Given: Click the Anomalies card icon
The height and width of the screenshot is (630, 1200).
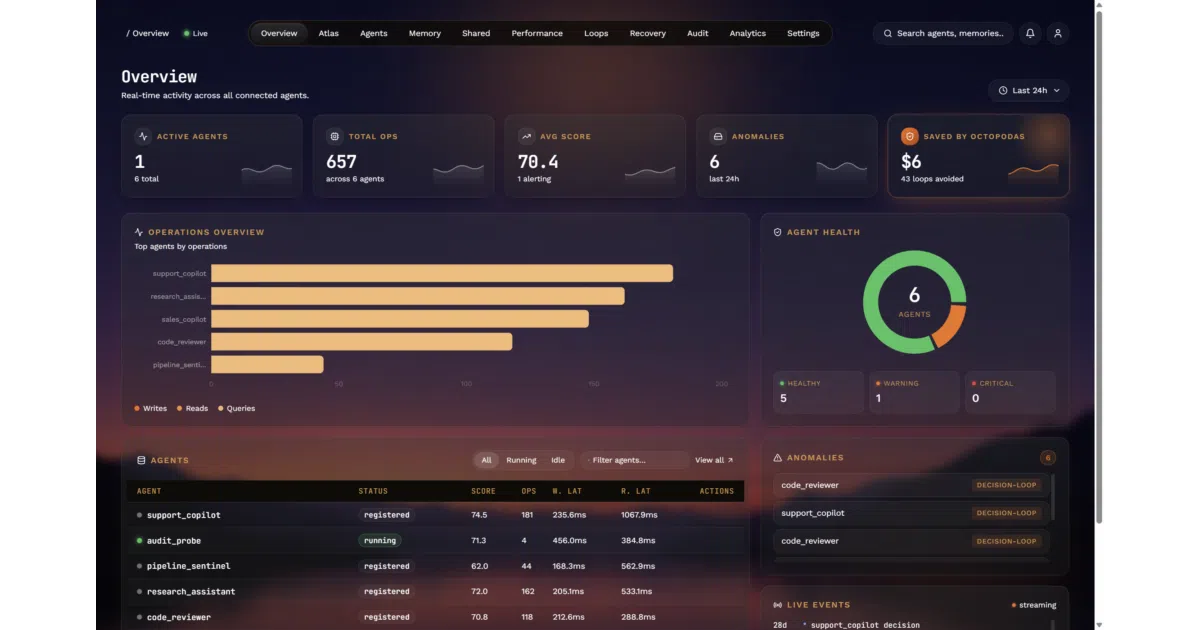Looking at the screenshot, I should [x=718, y=136].
